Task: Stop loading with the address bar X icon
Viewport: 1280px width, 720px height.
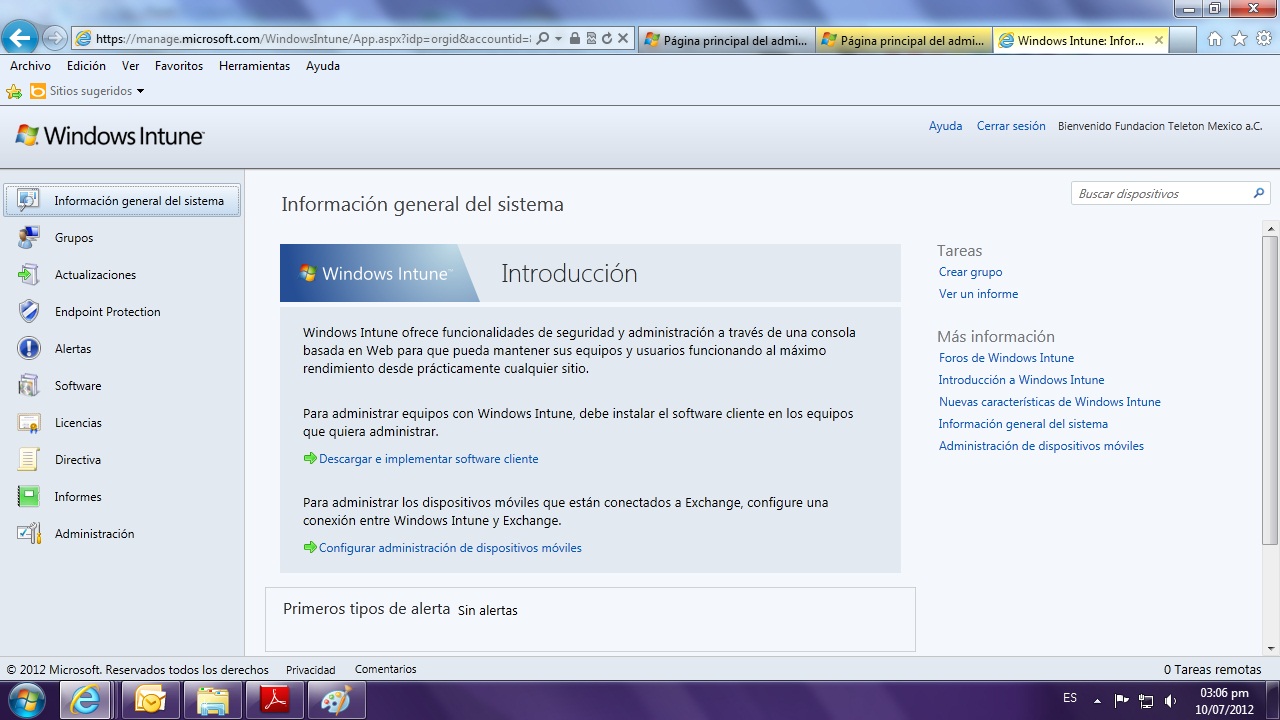Action: point(622,39)
